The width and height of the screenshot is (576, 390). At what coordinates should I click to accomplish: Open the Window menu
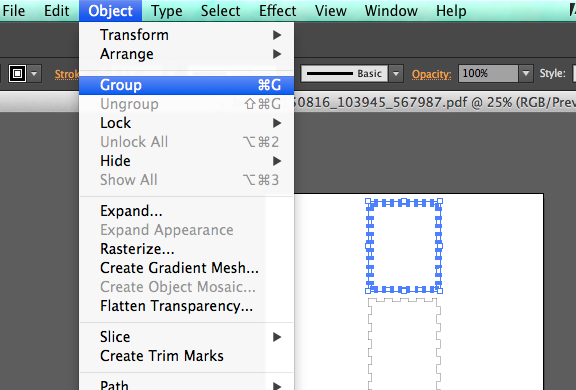[x=391, y=11]
